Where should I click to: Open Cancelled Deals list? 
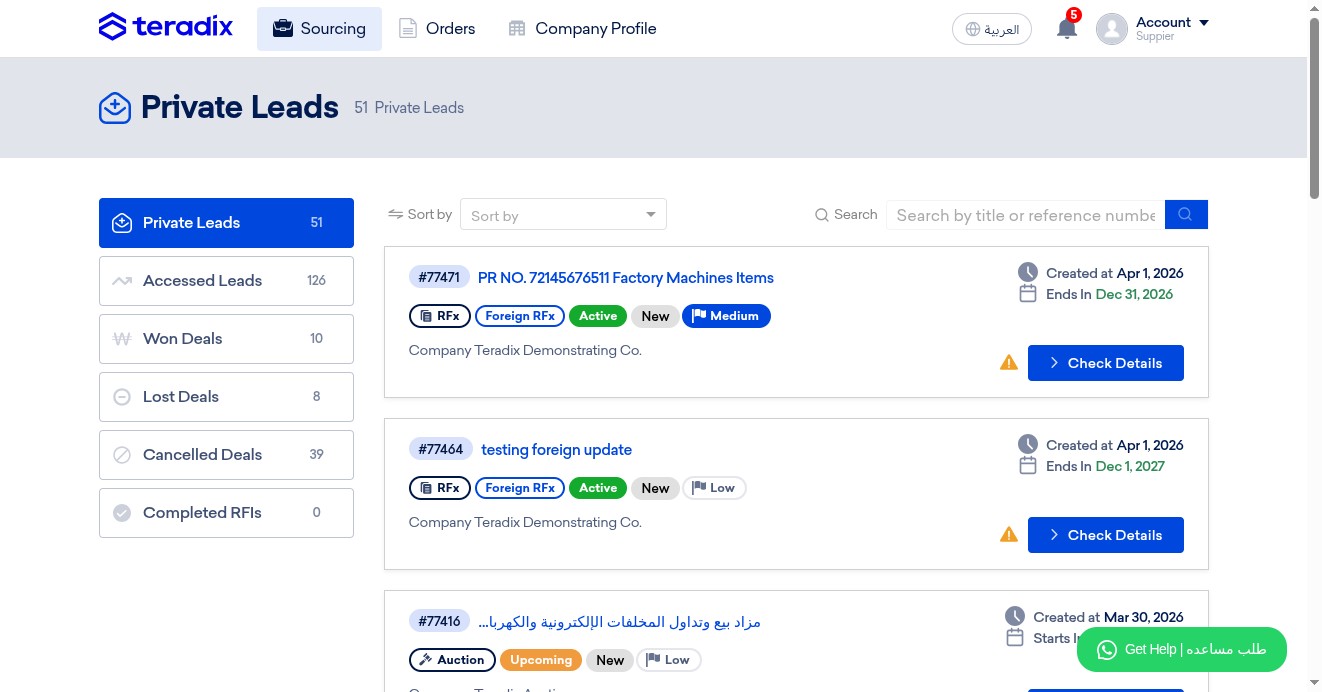pos(226,455)
